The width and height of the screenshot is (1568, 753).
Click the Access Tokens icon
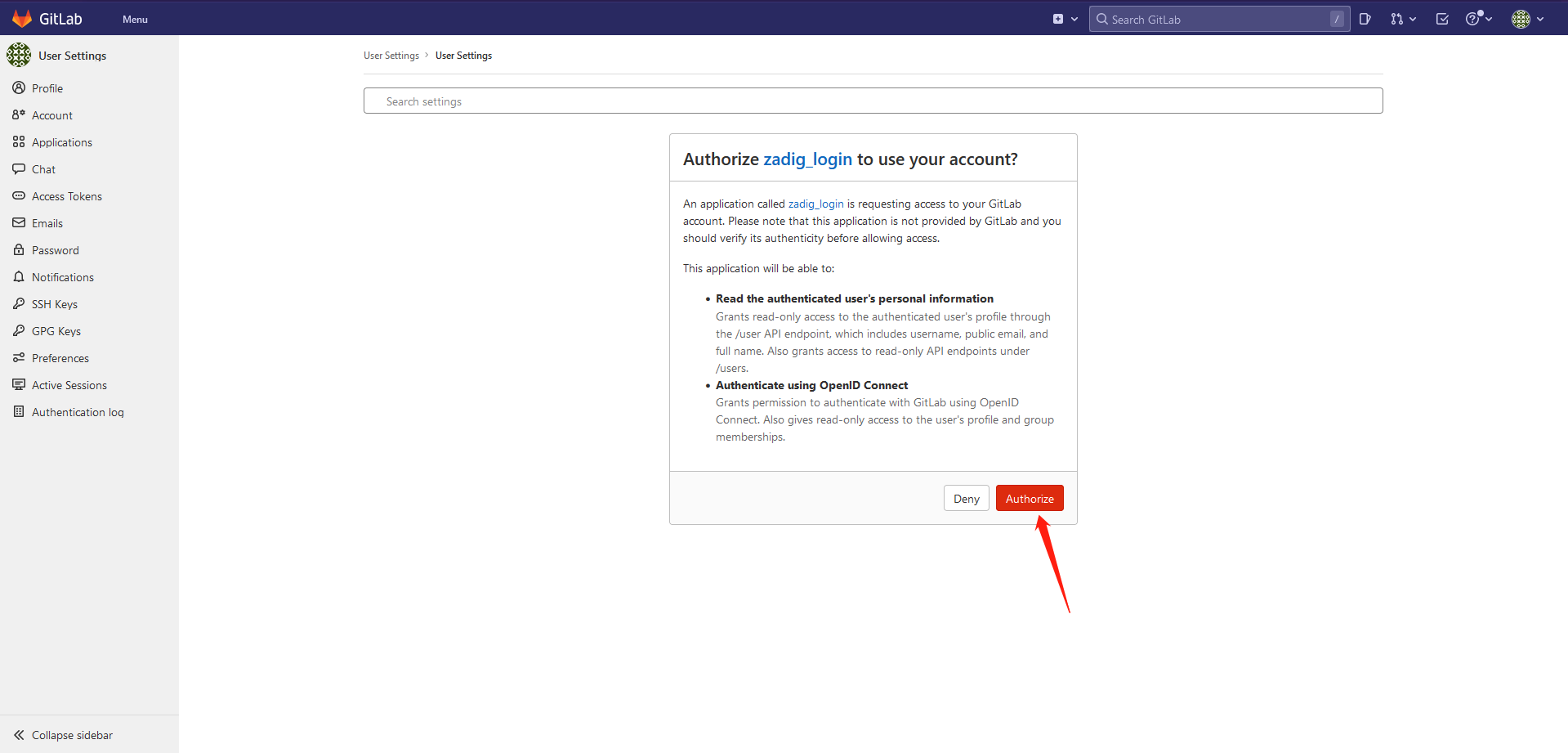19,195
